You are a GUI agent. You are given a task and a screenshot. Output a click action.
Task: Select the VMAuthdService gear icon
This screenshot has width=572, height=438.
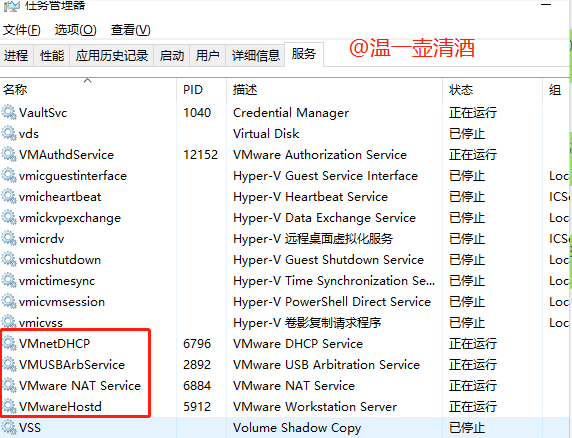click(x=9, y=154)
